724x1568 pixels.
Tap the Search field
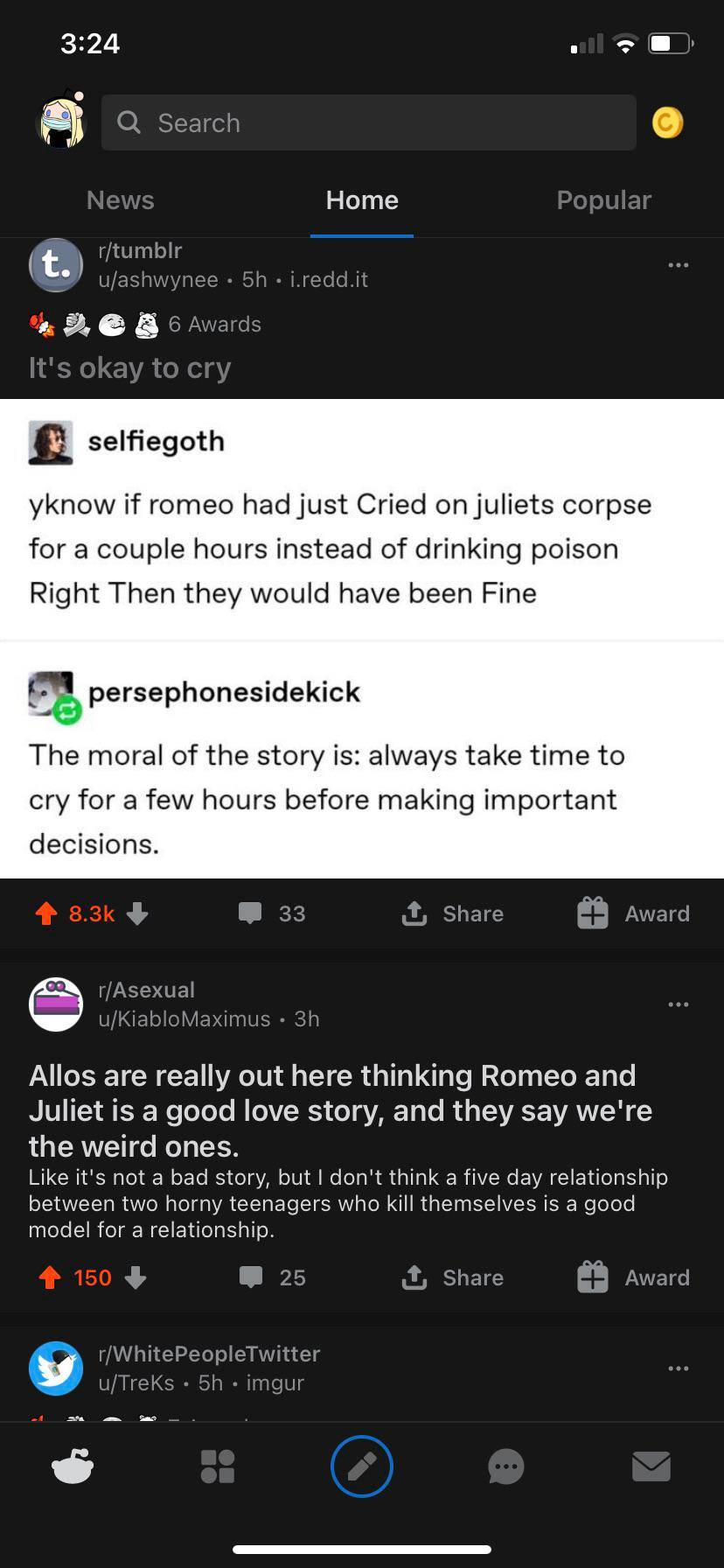tap(368, 122)
